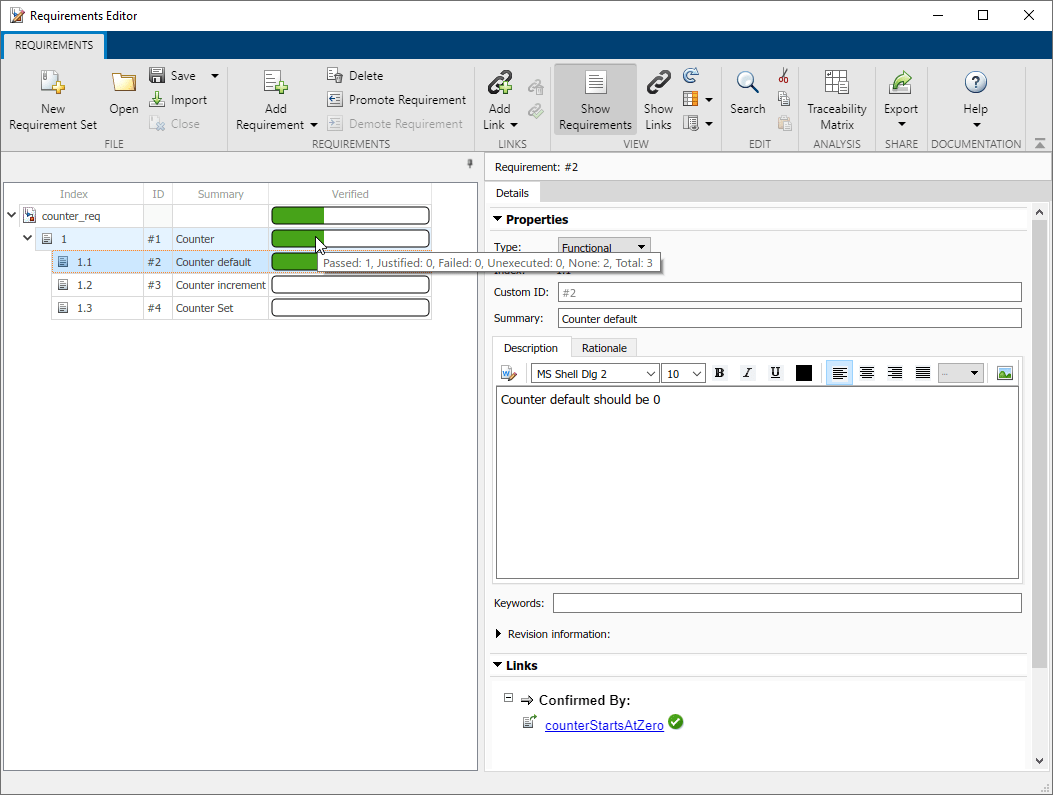Click the Delete icon in the ribbon

point(355,75)
